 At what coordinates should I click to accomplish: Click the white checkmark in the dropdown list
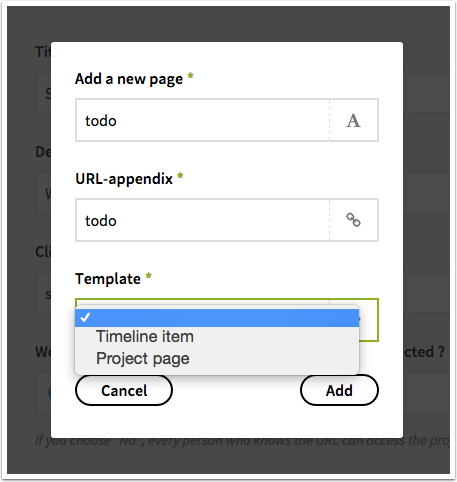(x=85, y=317)
